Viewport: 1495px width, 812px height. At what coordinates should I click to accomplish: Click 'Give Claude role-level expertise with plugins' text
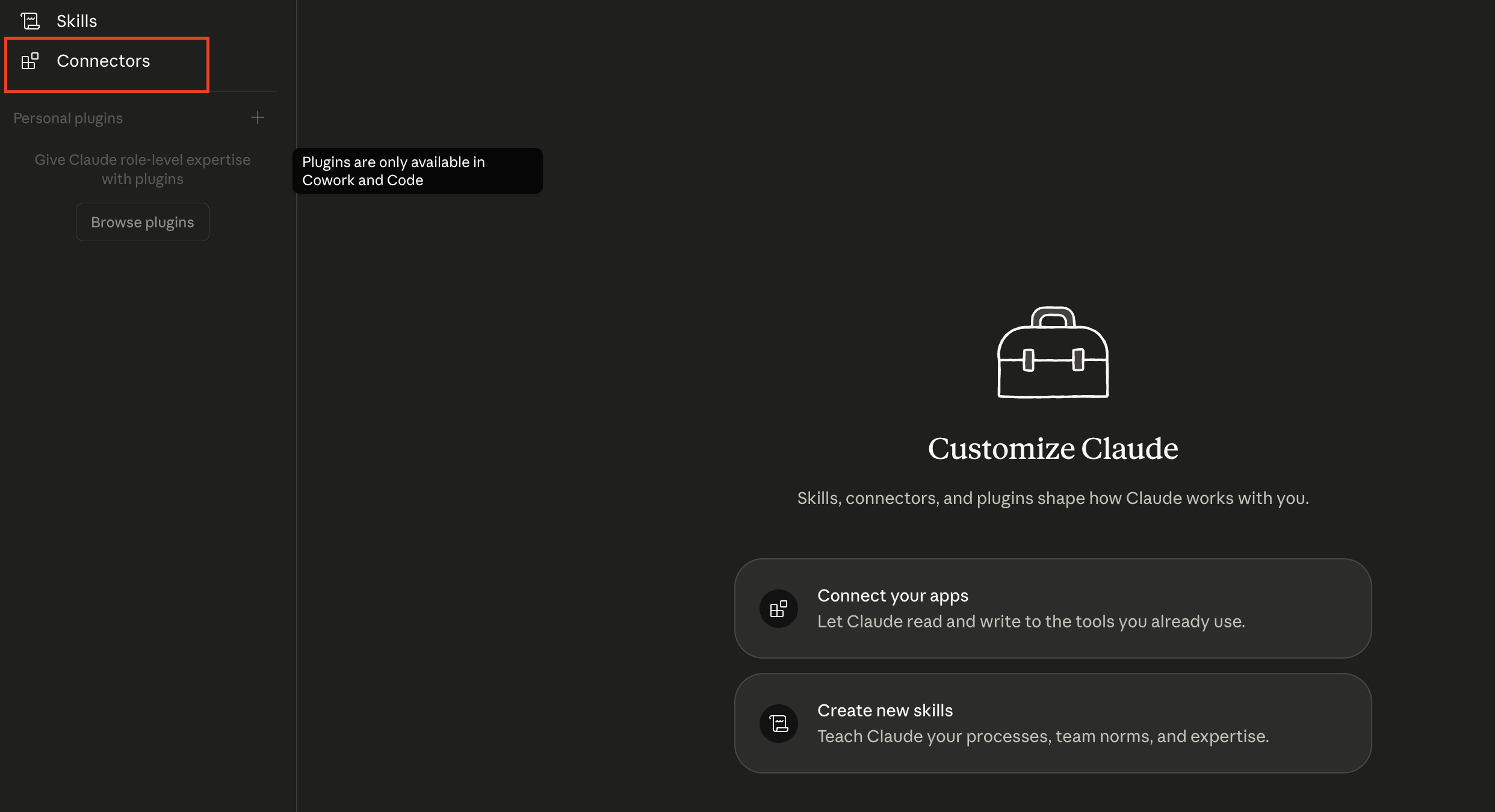(x=143, y=169)
